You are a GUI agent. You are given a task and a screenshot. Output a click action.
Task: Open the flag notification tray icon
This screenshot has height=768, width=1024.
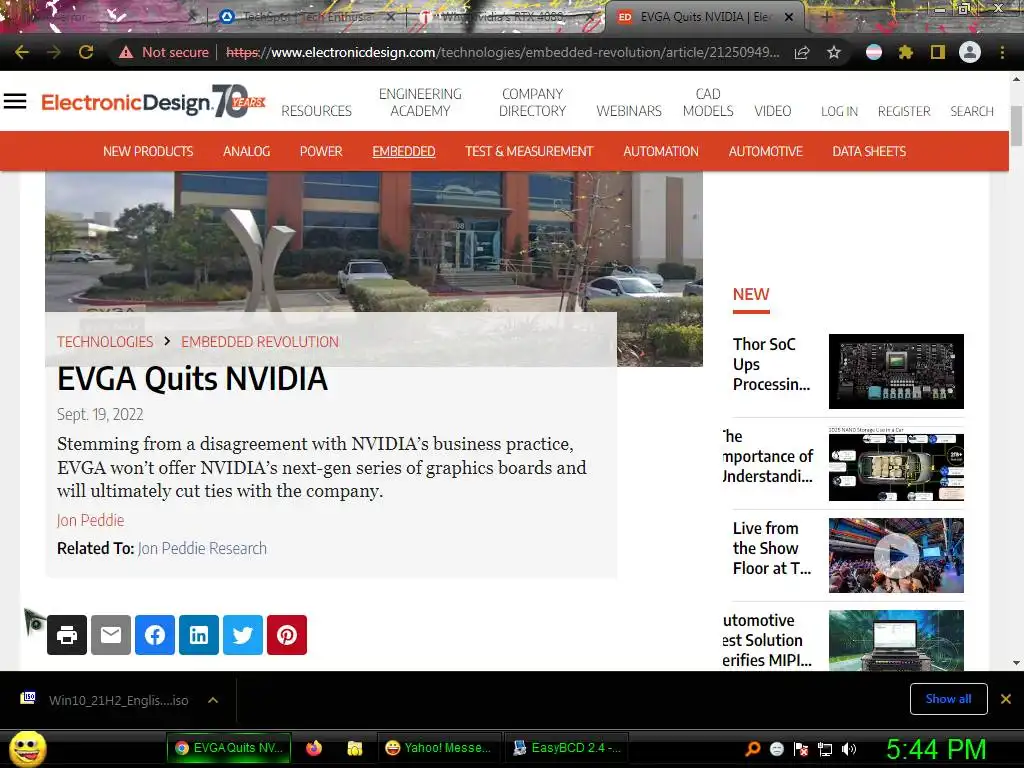coord(801,749)
